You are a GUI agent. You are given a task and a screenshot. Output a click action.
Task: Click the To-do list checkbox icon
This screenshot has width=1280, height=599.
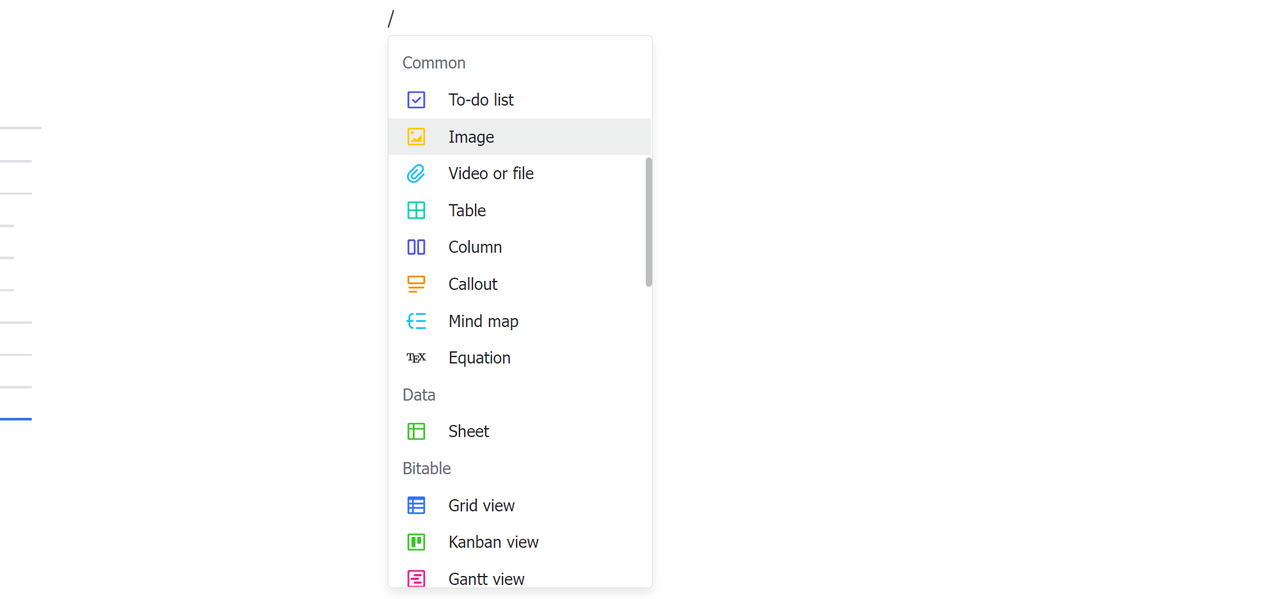coord(416,100)
